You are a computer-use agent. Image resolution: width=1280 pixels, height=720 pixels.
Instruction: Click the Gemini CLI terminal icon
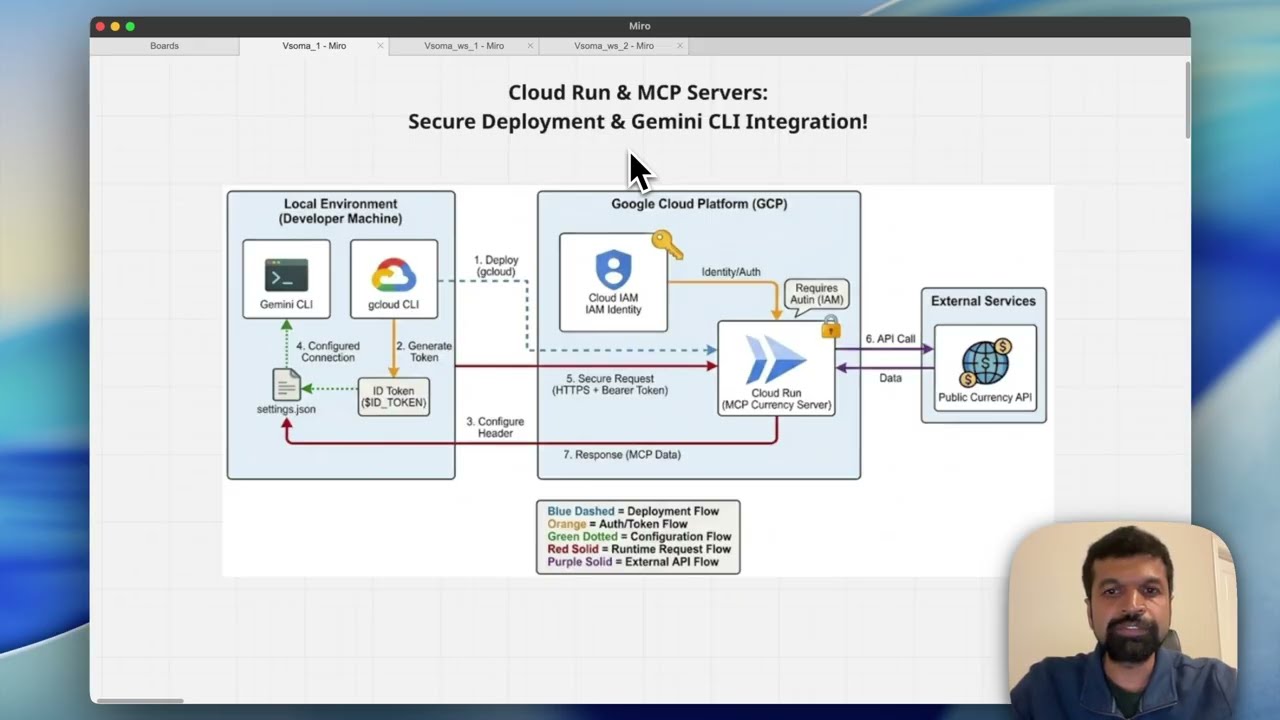click(286, 275)
